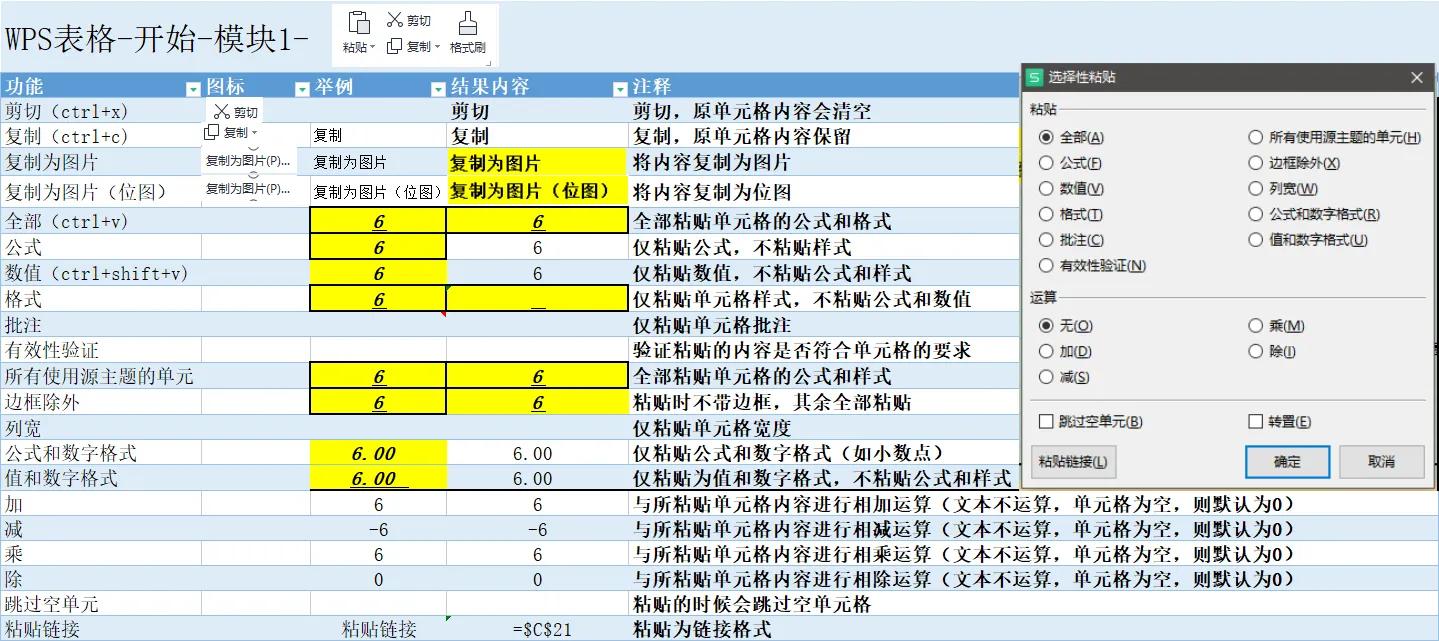This screenshot has height=641, width=1439.
Task: Click the yellow 复制为图片（位图） result cell
Action: pyautogui.click(x=538, y=191)
